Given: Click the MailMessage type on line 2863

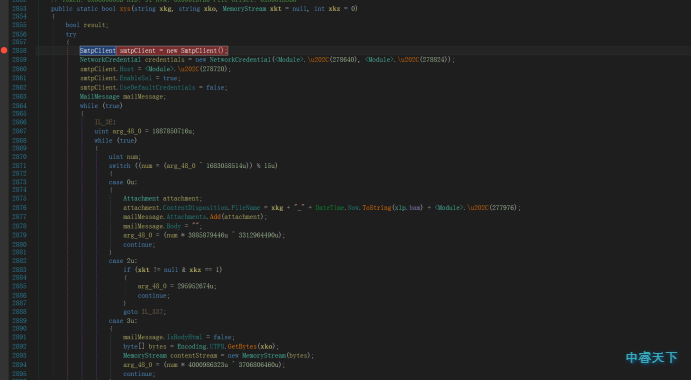Looking at the screenshot, I should [x=100, y=97].
